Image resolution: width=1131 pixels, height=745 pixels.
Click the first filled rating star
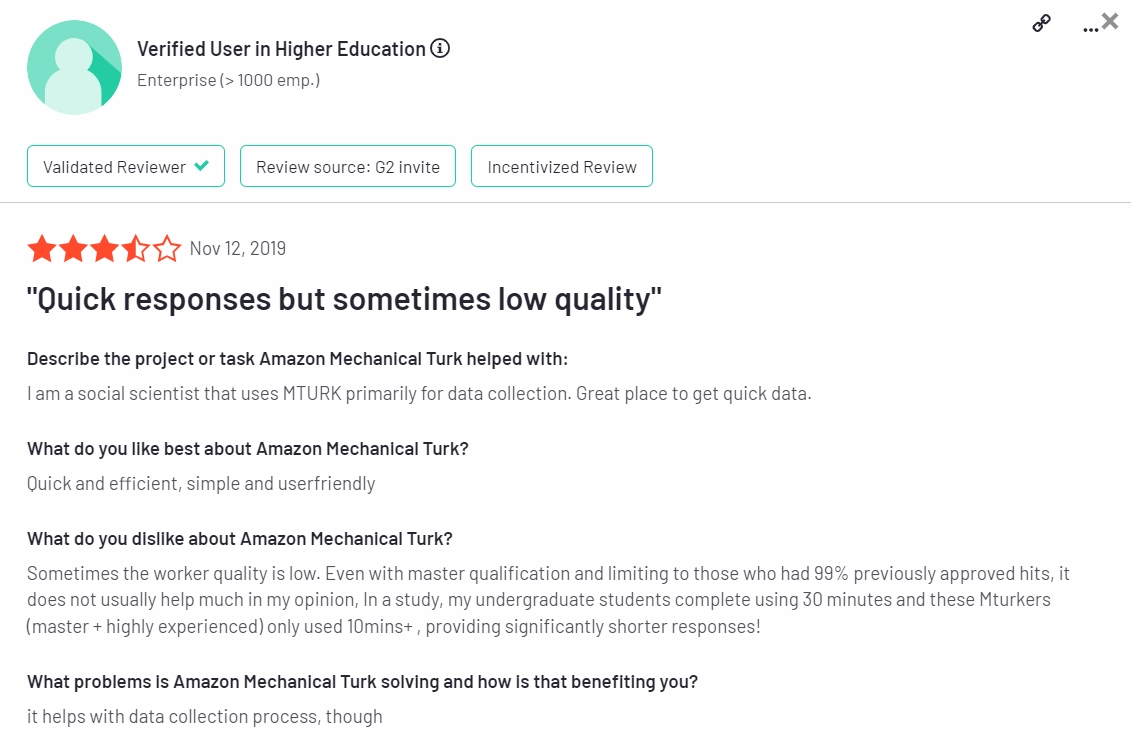click(42, 249)
